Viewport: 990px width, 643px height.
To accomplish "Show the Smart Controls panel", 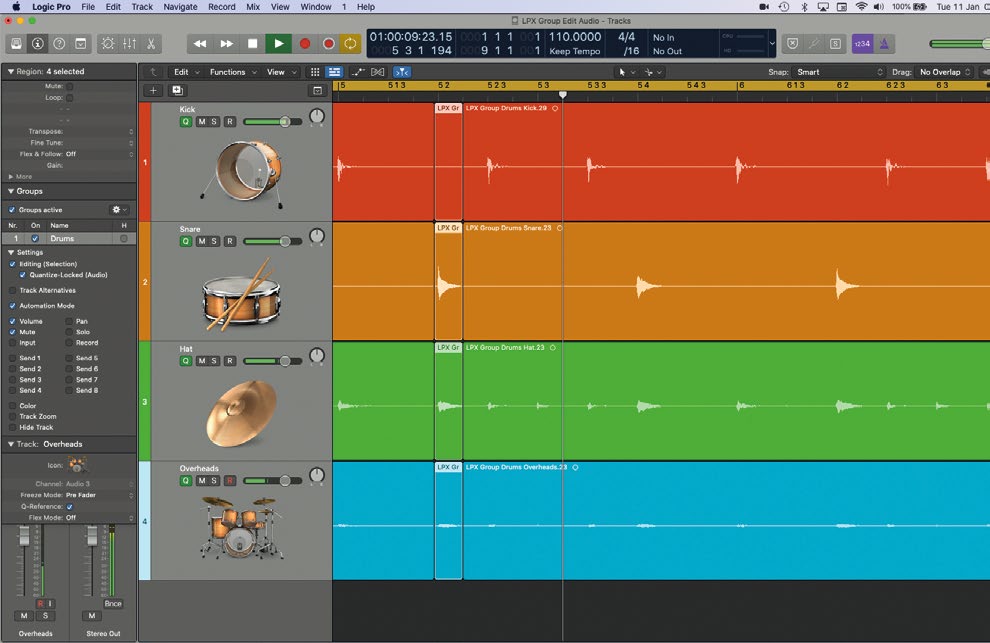I will pyautogui.click(x=108, y=44).
